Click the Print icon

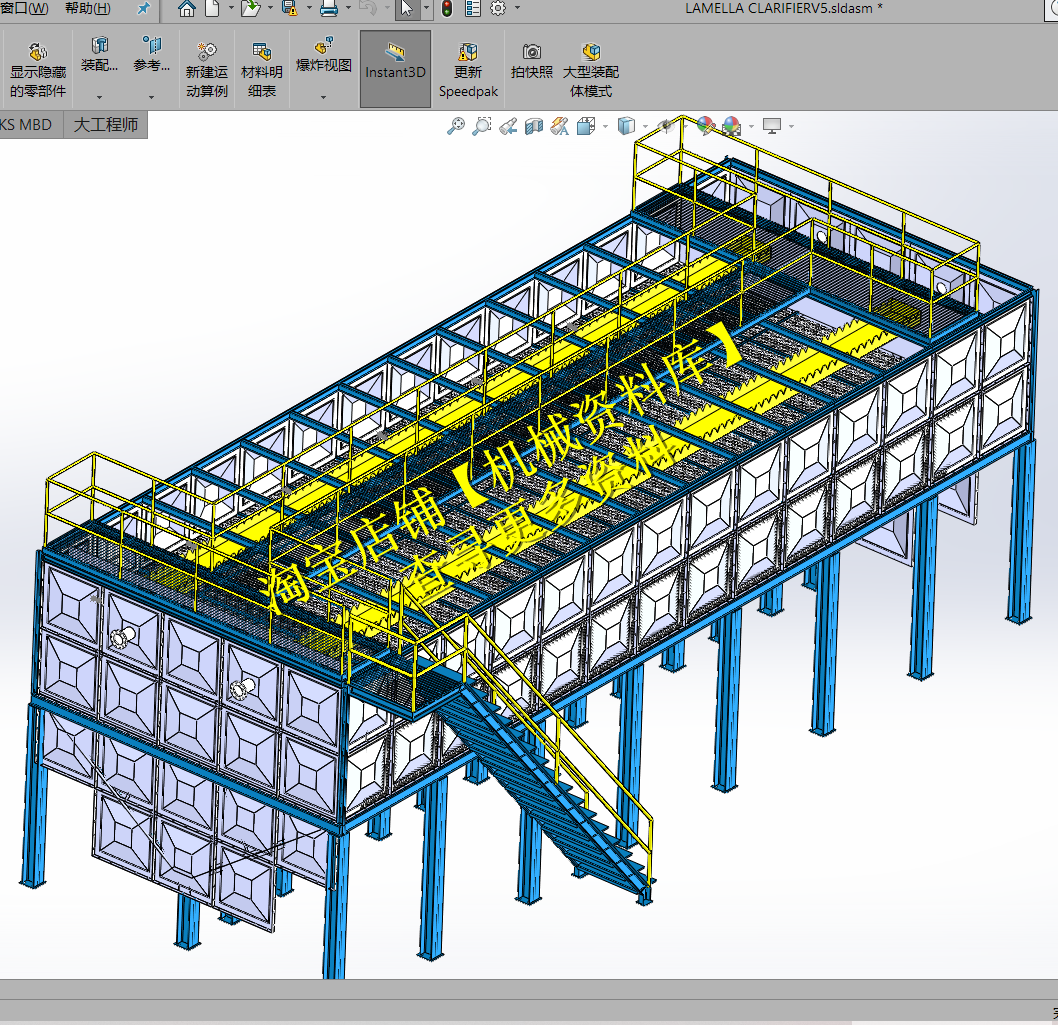[x=328, y=9]
